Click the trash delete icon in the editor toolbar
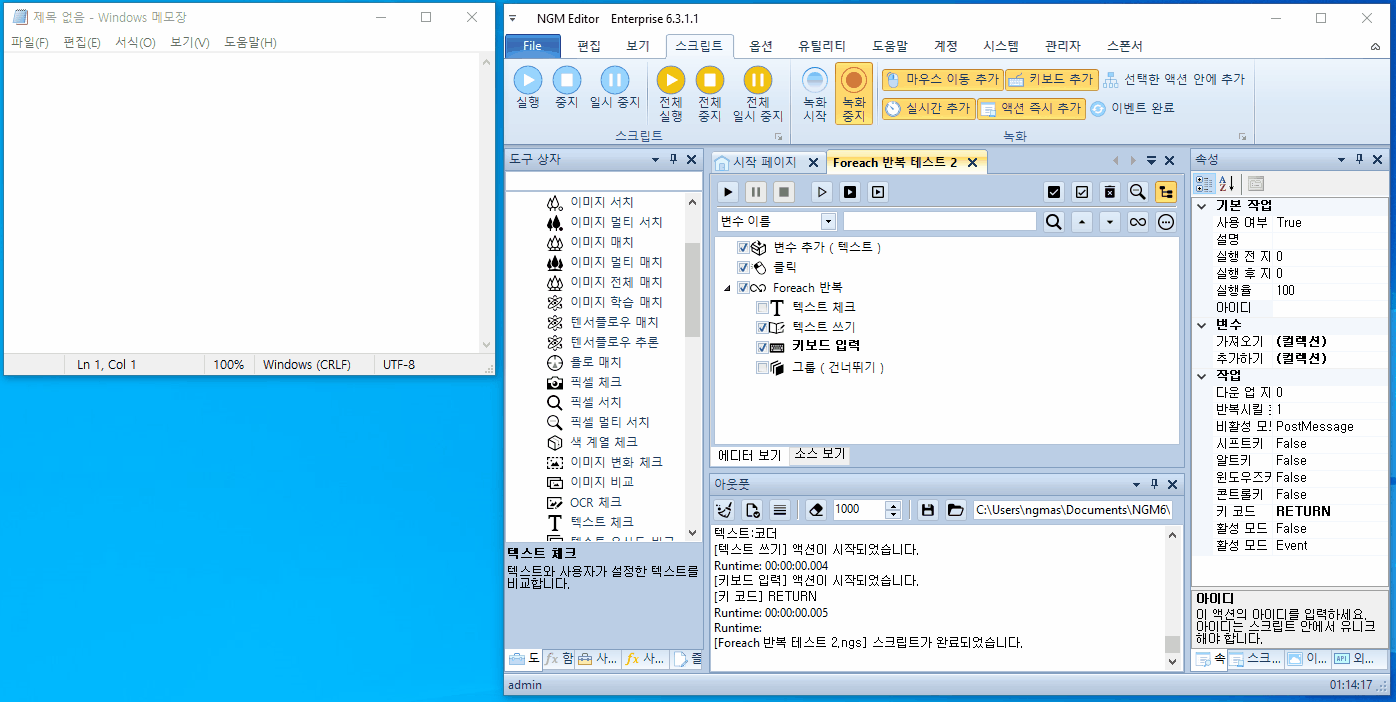Screen dimensions: 1396x702 click(1110, 191)
